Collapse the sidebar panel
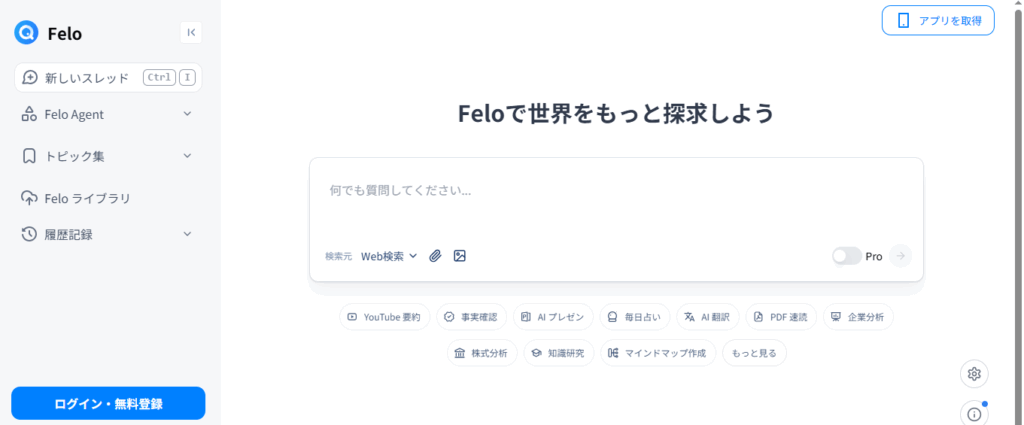 pos(191,33)
